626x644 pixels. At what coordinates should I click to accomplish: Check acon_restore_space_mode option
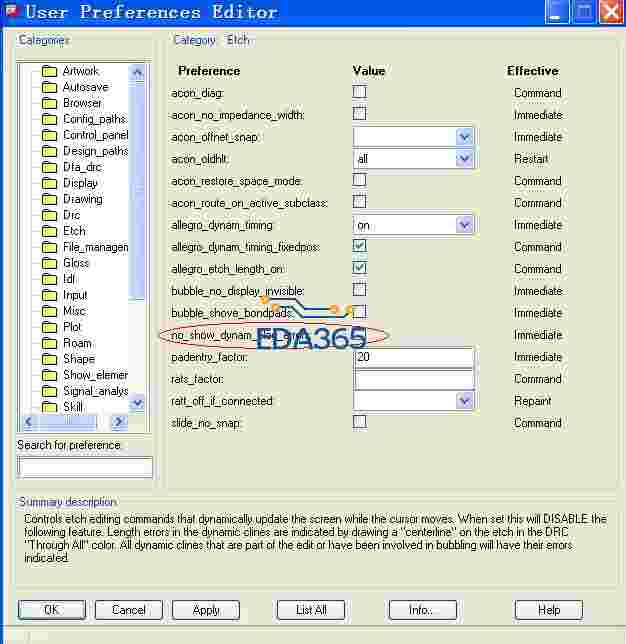point(359,179)
